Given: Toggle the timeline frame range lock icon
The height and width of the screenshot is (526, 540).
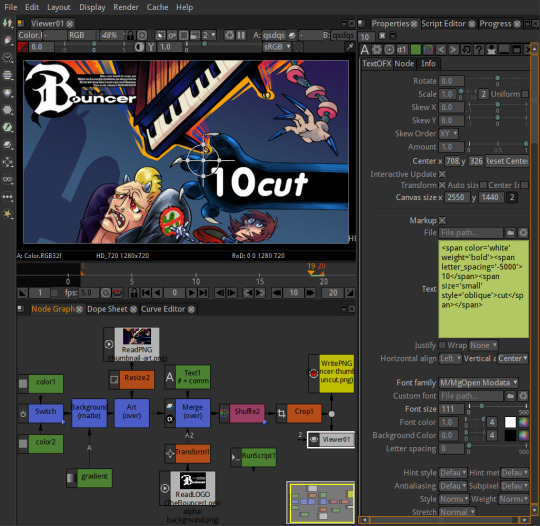Looking at the screenshot, I should pos(133,293).
